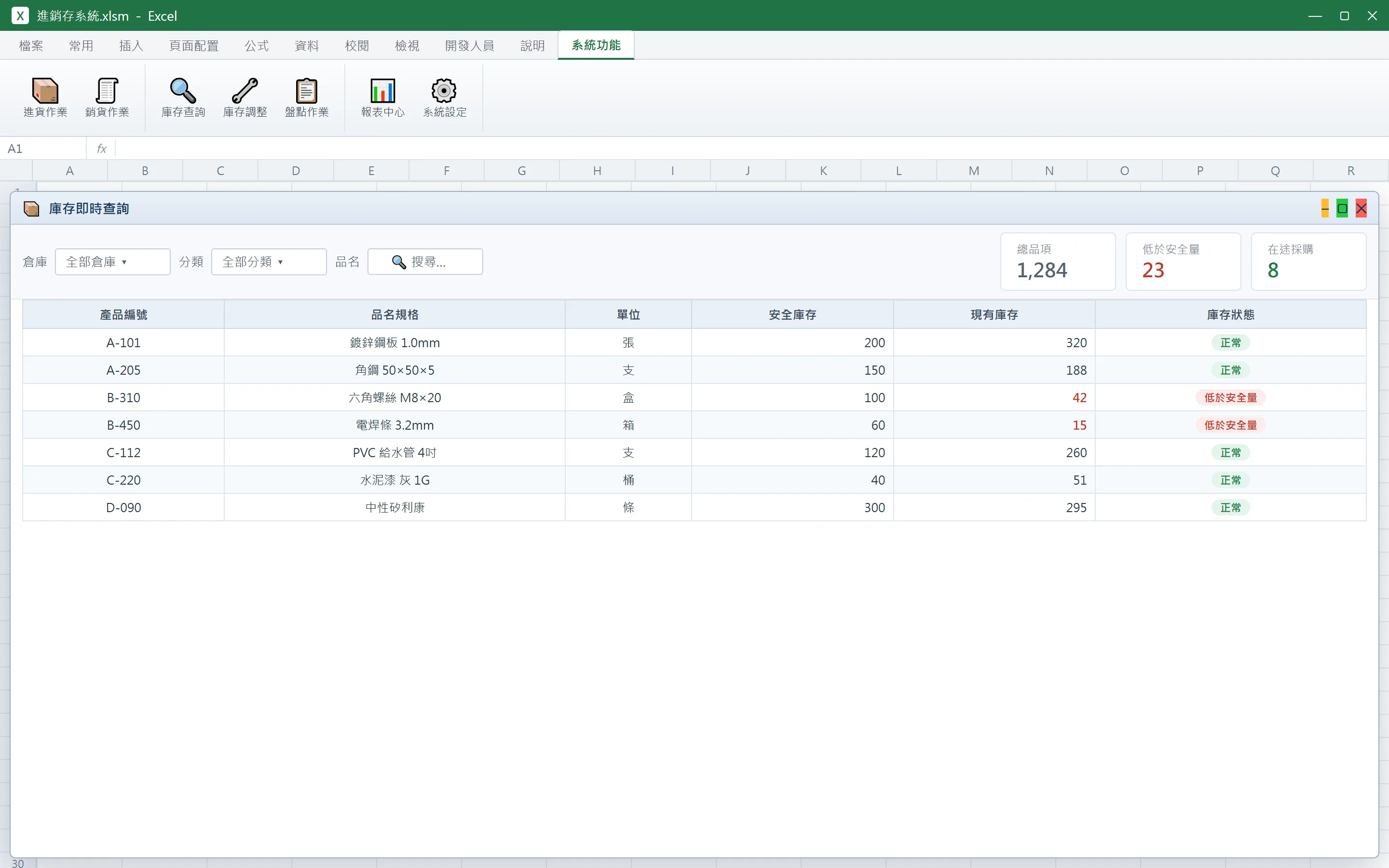Screen dimensions: 1389x868
Task: Minimize the 庫存即時查詢 dialog
Action: pyautogui.click(x=1325, y=208)
